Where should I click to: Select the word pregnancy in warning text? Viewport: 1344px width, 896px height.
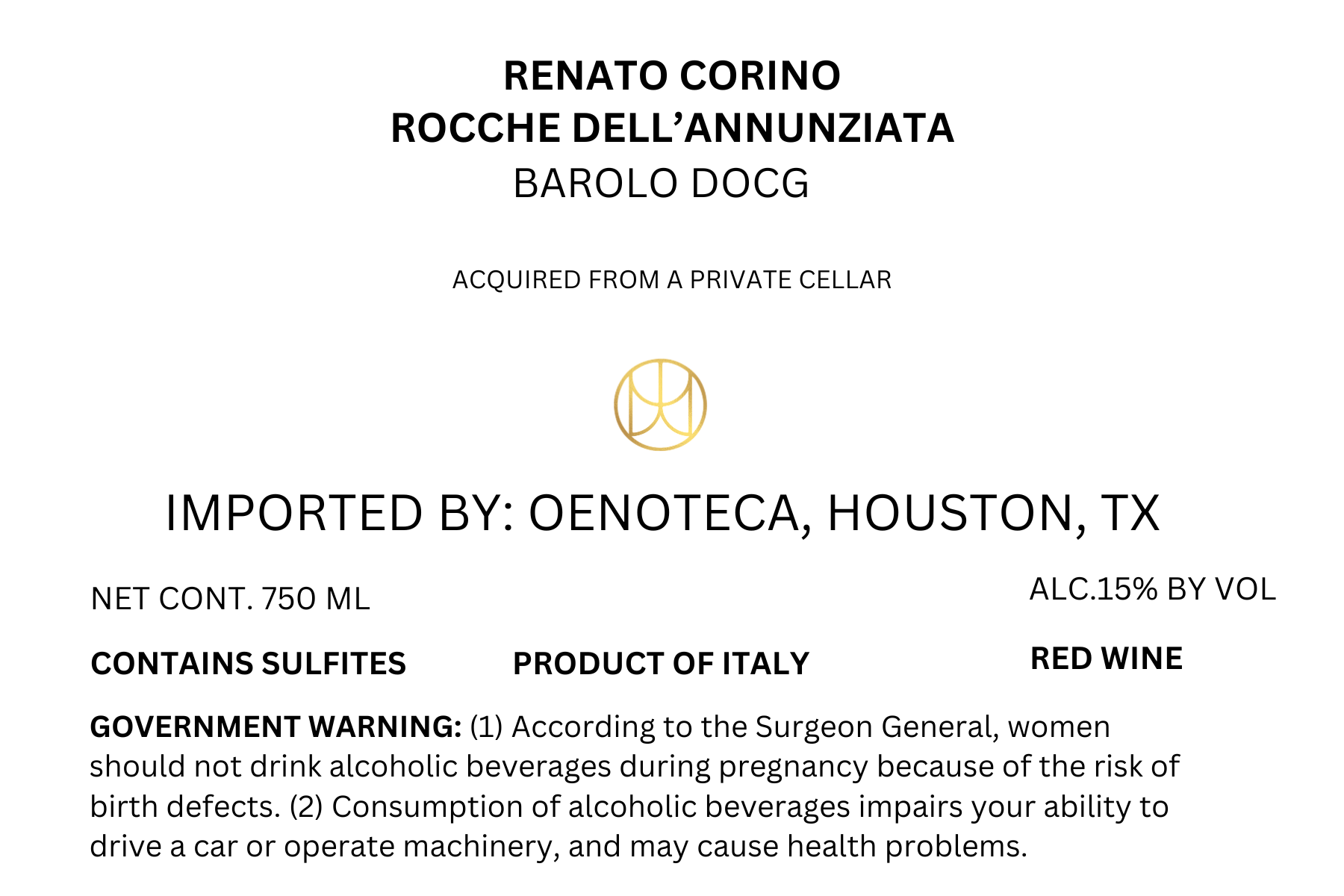(793, 768)
